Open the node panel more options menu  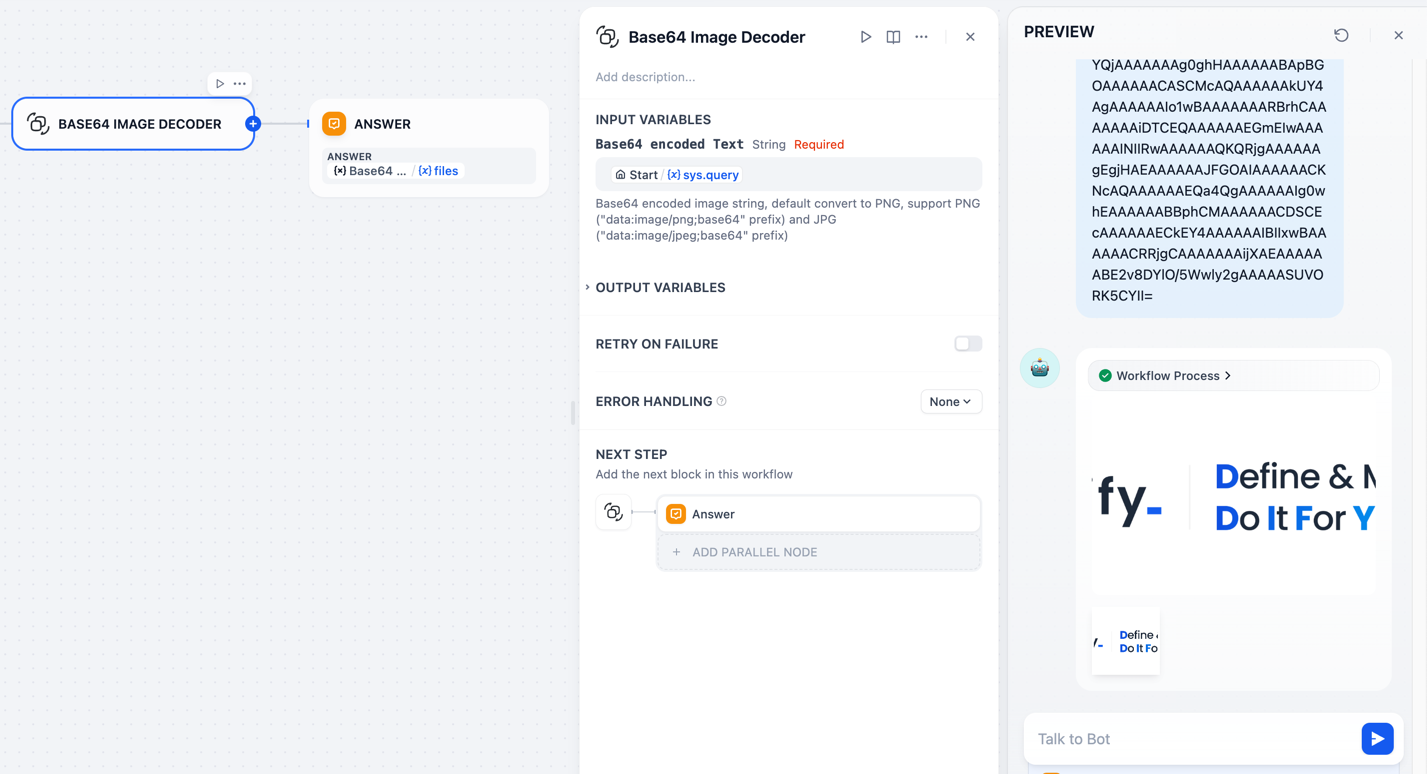tap(921, 37)
